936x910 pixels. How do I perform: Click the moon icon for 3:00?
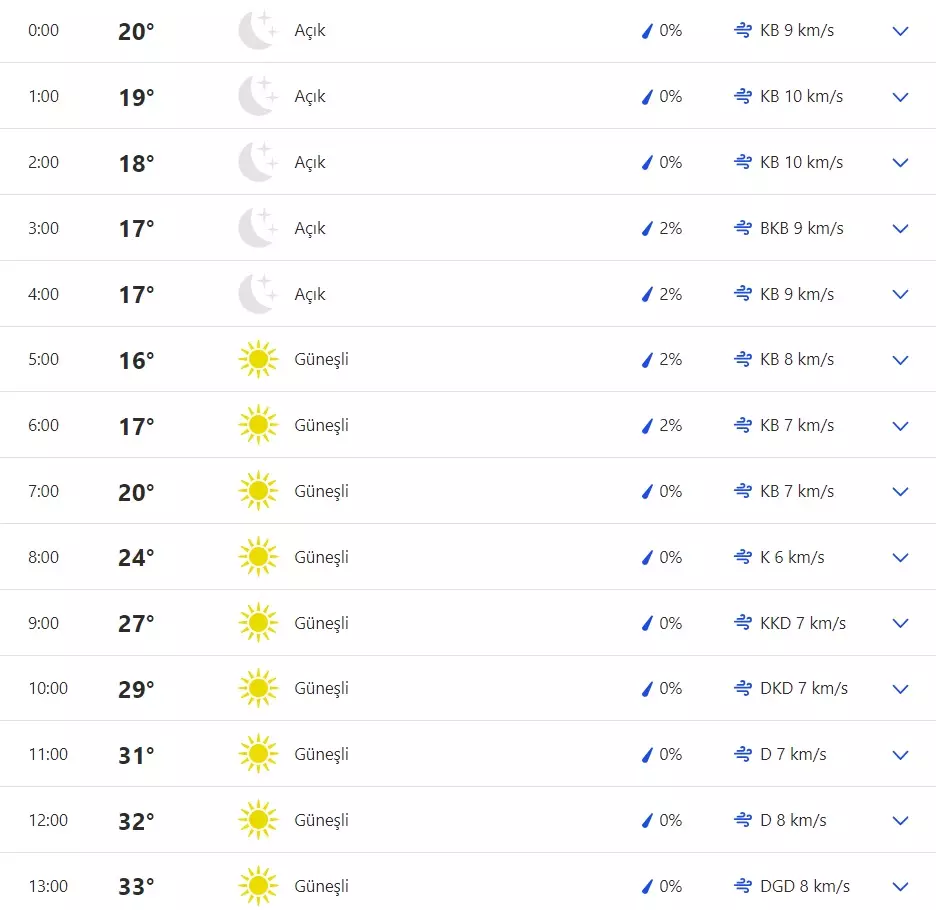click(257, 228)
